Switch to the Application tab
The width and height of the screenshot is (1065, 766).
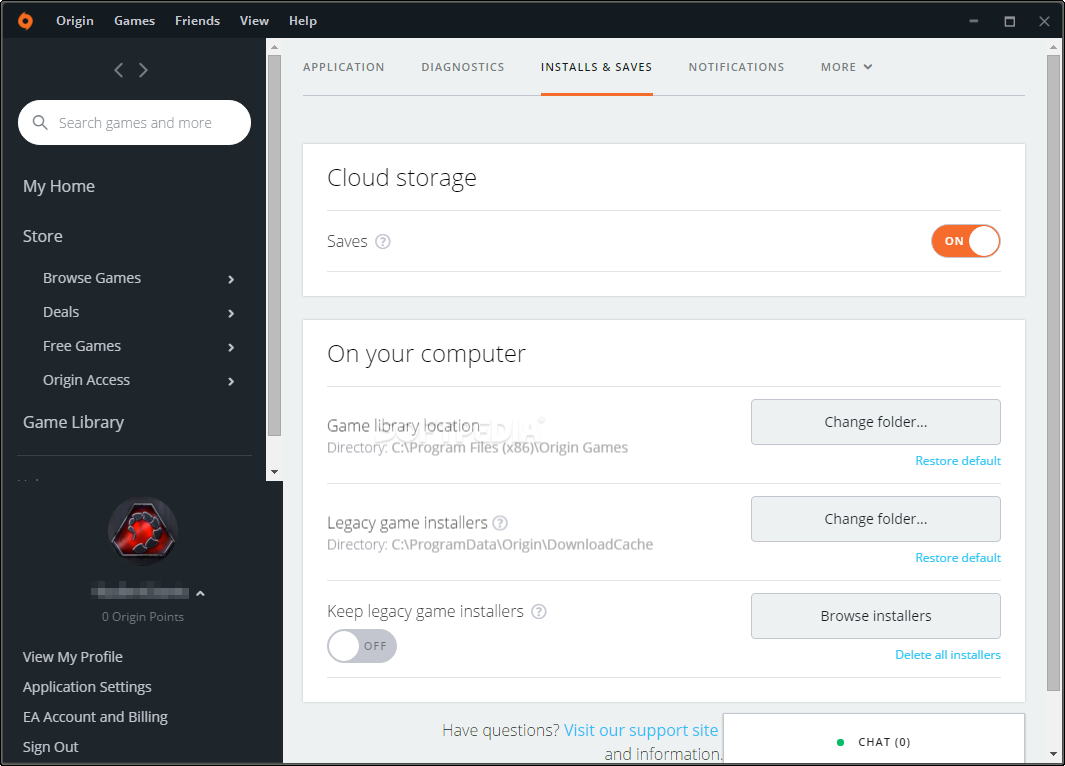tap(344, 67)
